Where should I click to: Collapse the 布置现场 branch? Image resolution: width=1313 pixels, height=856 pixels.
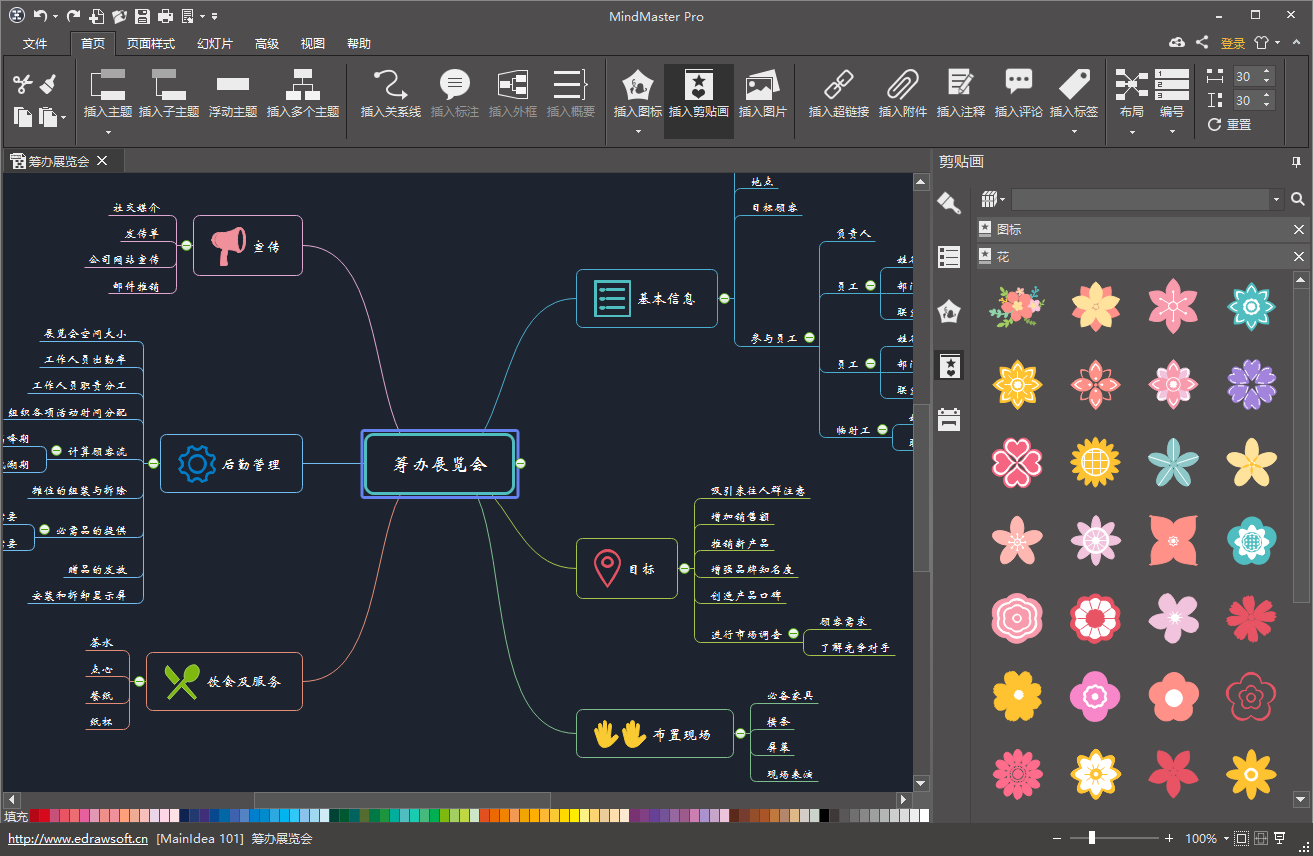tap(740, 733)
